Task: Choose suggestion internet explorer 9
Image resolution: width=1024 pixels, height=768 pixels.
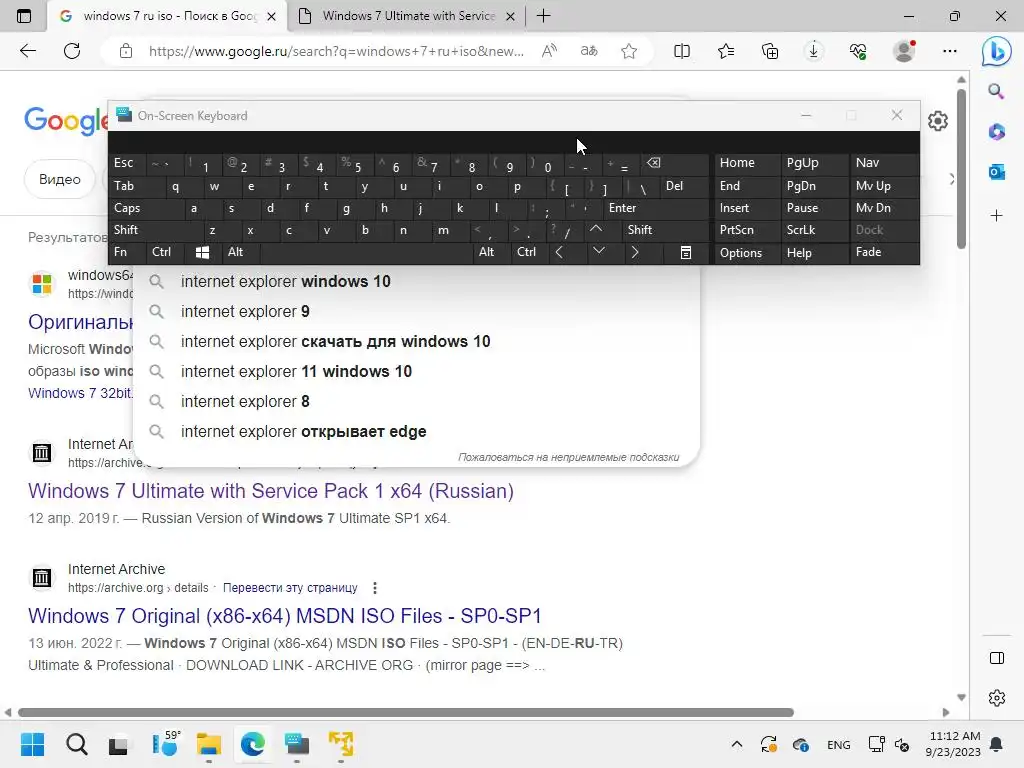Action: tap(415, 312)
